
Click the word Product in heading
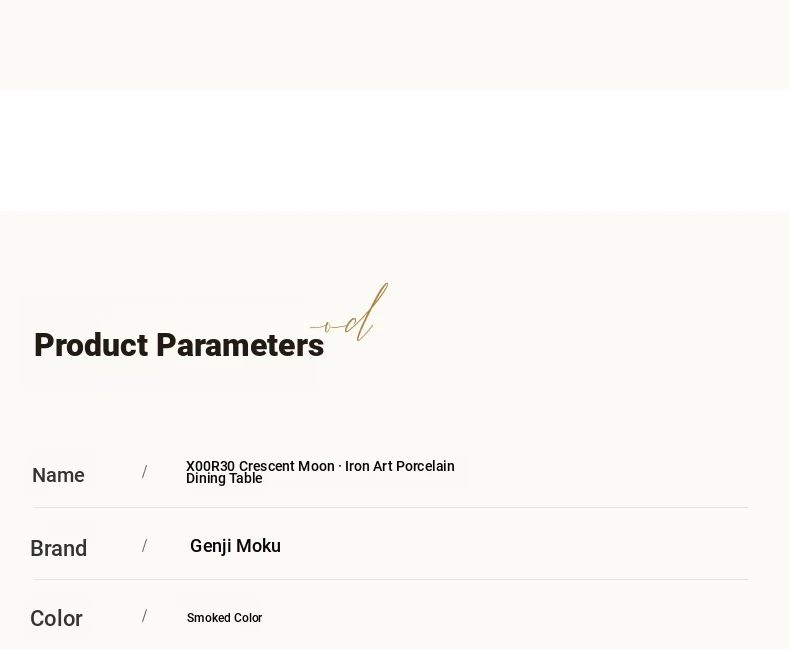[91, 345]
